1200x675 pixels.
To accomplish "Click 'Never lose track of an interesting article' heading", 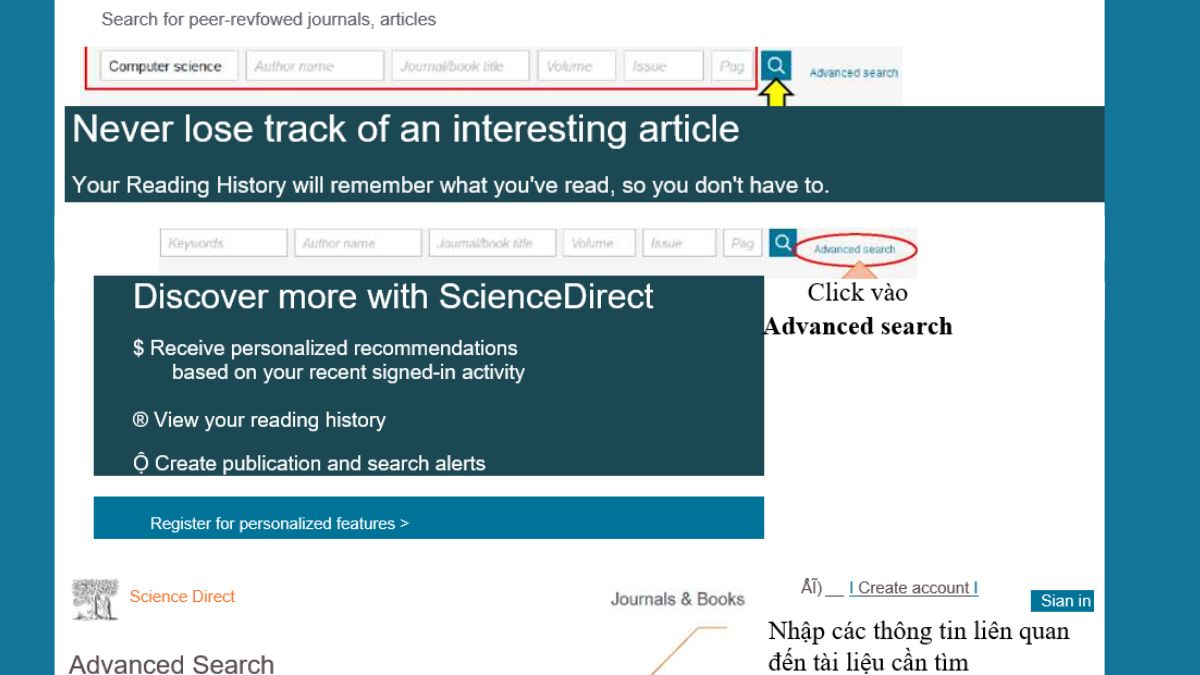I will (406, 129).
